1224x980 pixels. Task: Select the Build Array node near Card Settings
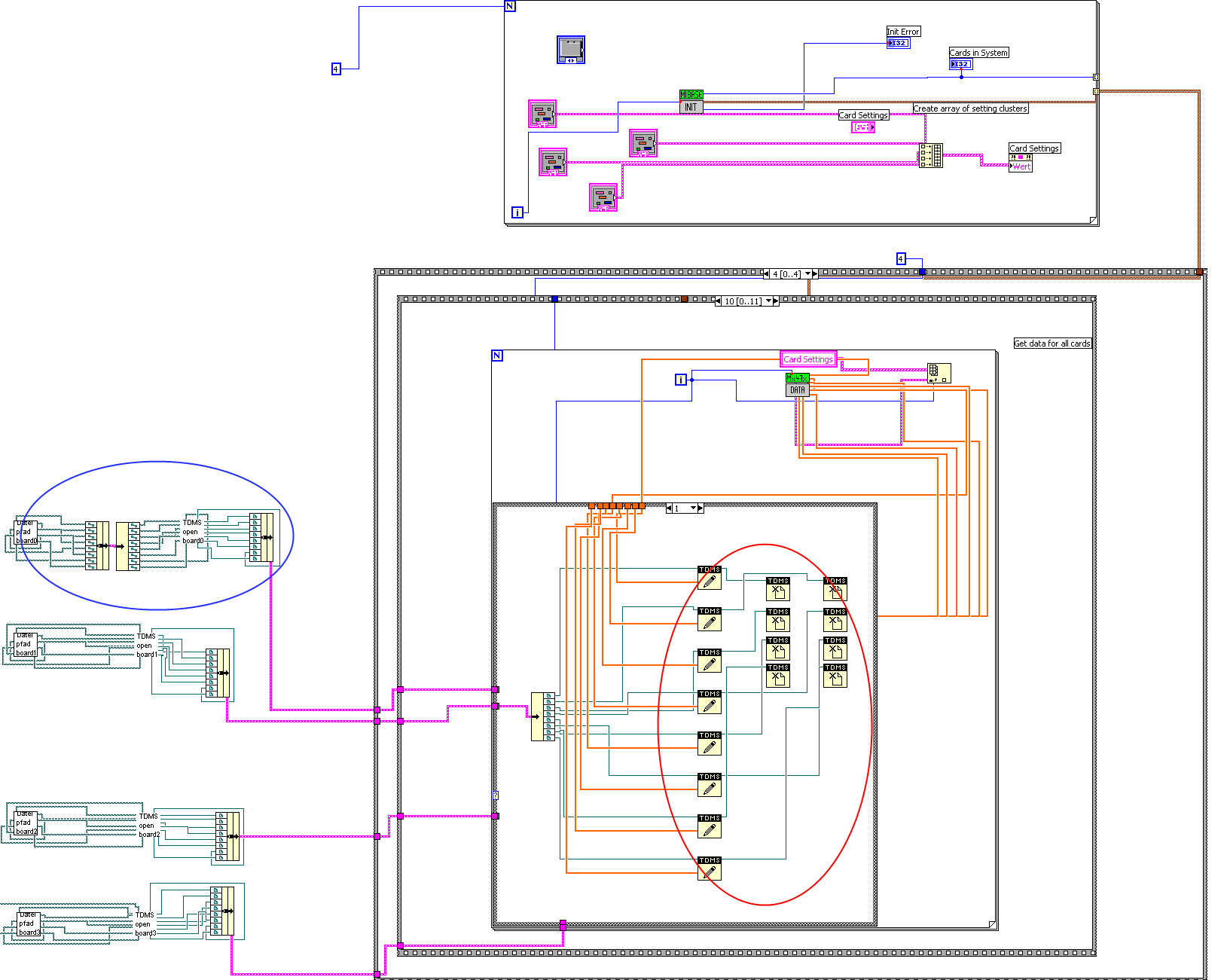click(x=930, y=155)
